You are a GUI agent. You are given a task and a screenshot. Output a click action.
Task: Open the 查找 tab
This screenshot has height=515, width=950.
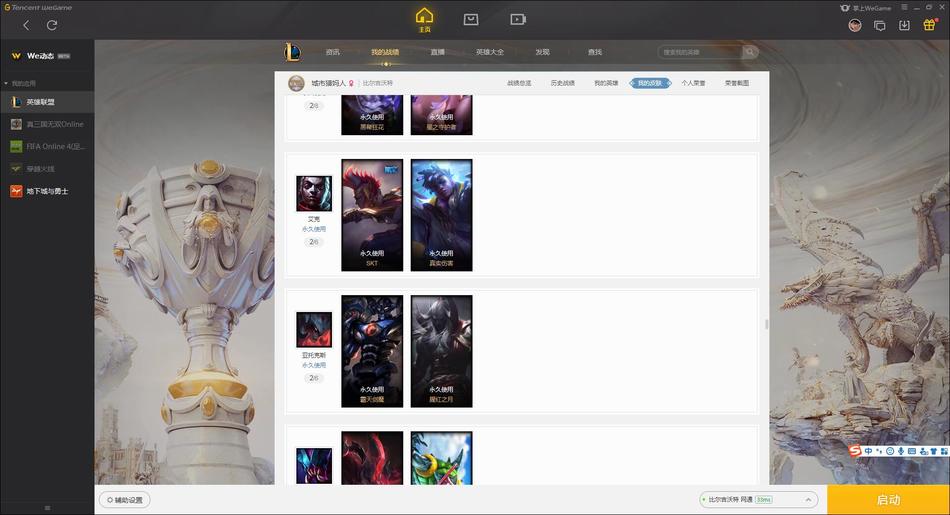click(595, 52)
